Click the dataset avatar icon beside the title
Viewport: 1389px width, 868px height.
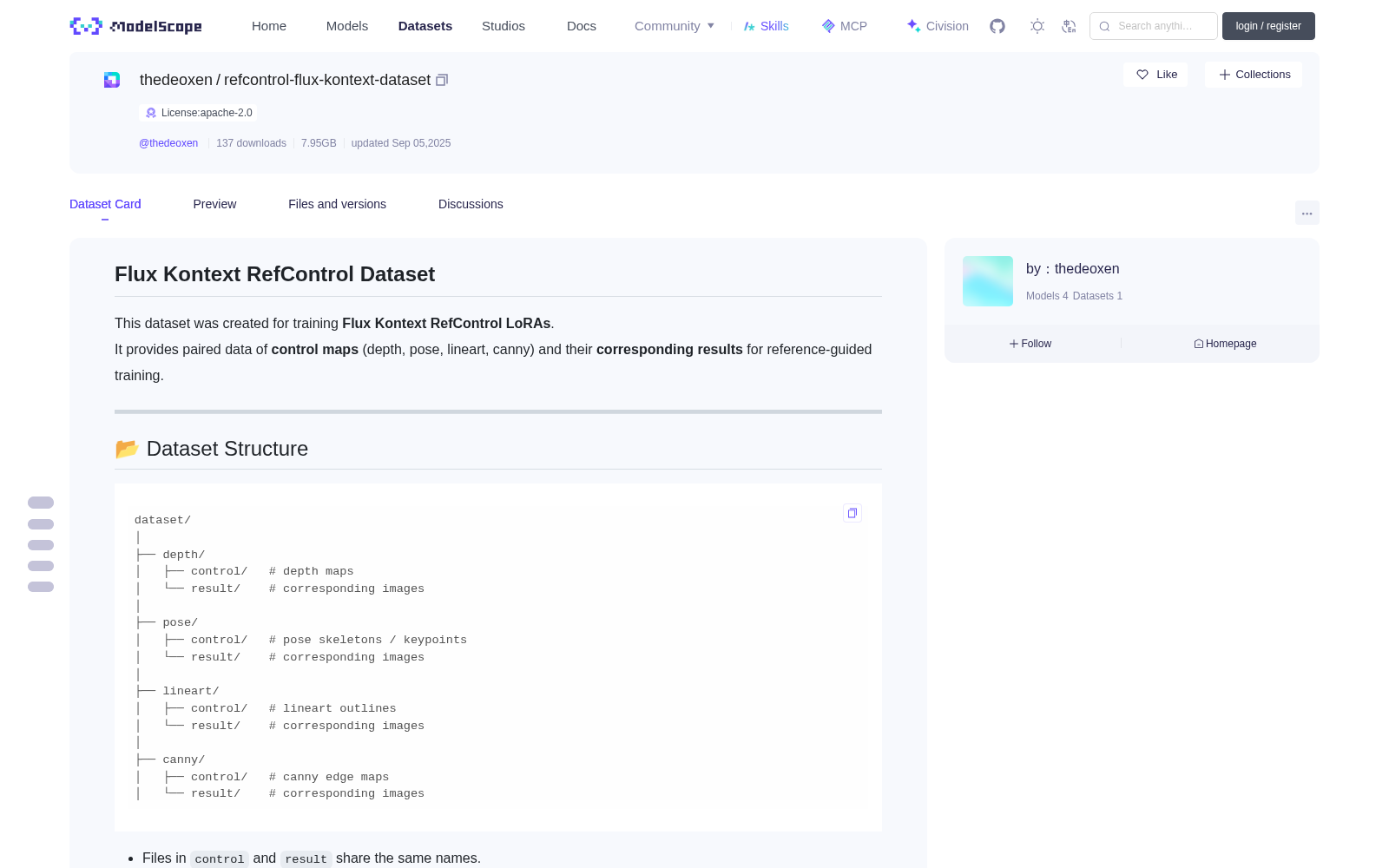[x=112, y=80]
